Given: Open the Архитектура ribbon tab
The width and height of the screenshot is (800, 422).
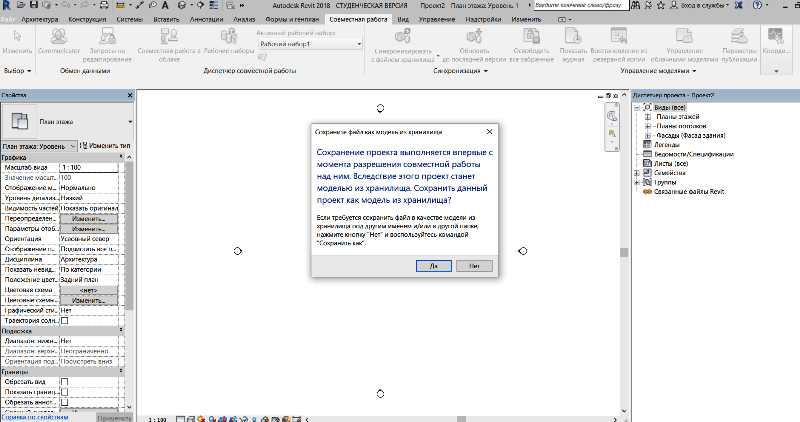Looking at the screenshot, I should coord(40,19).
